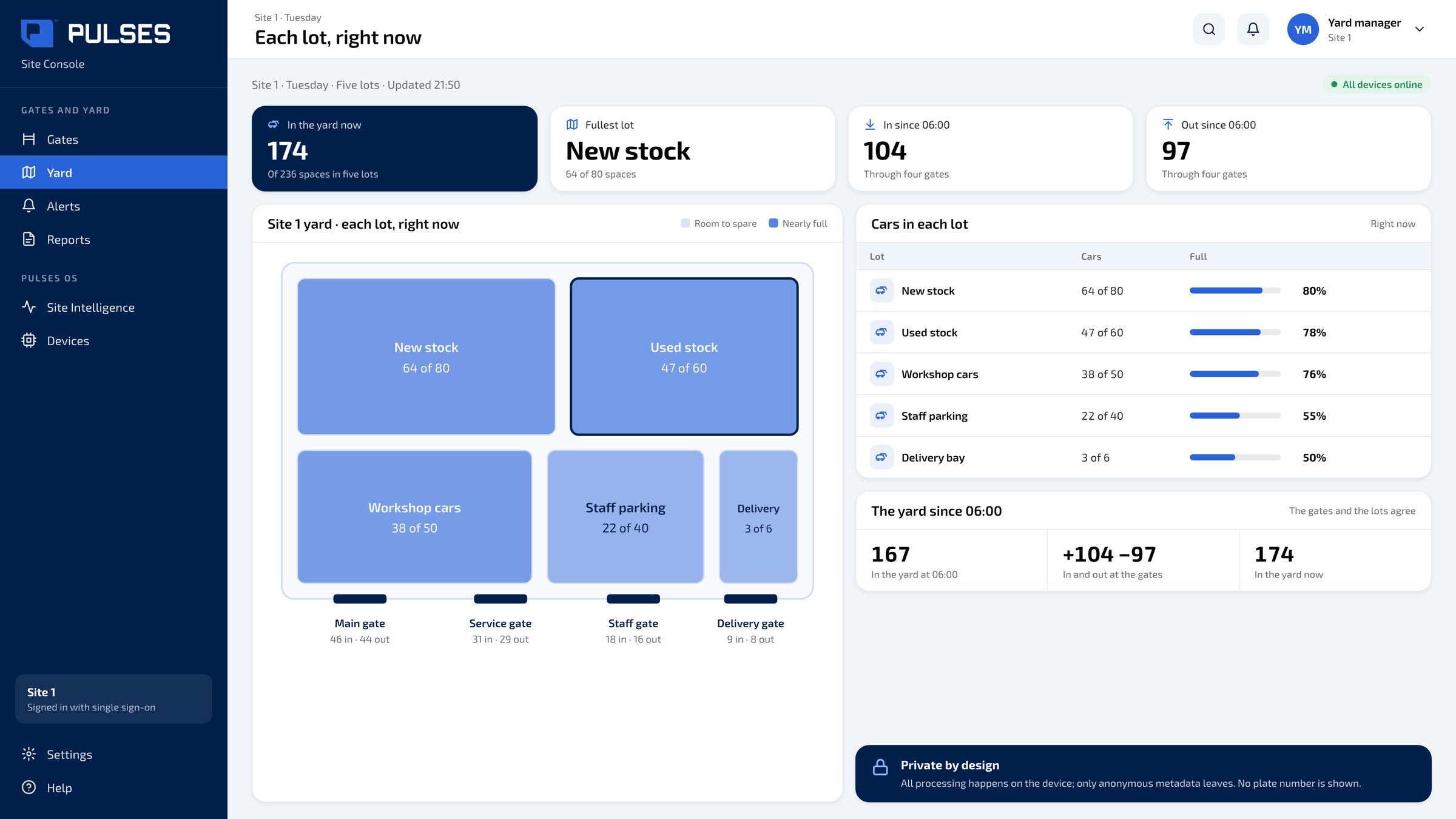Click the New stock 80% fill bar
The image size is (1456, 819).
tap(1235, 291)
